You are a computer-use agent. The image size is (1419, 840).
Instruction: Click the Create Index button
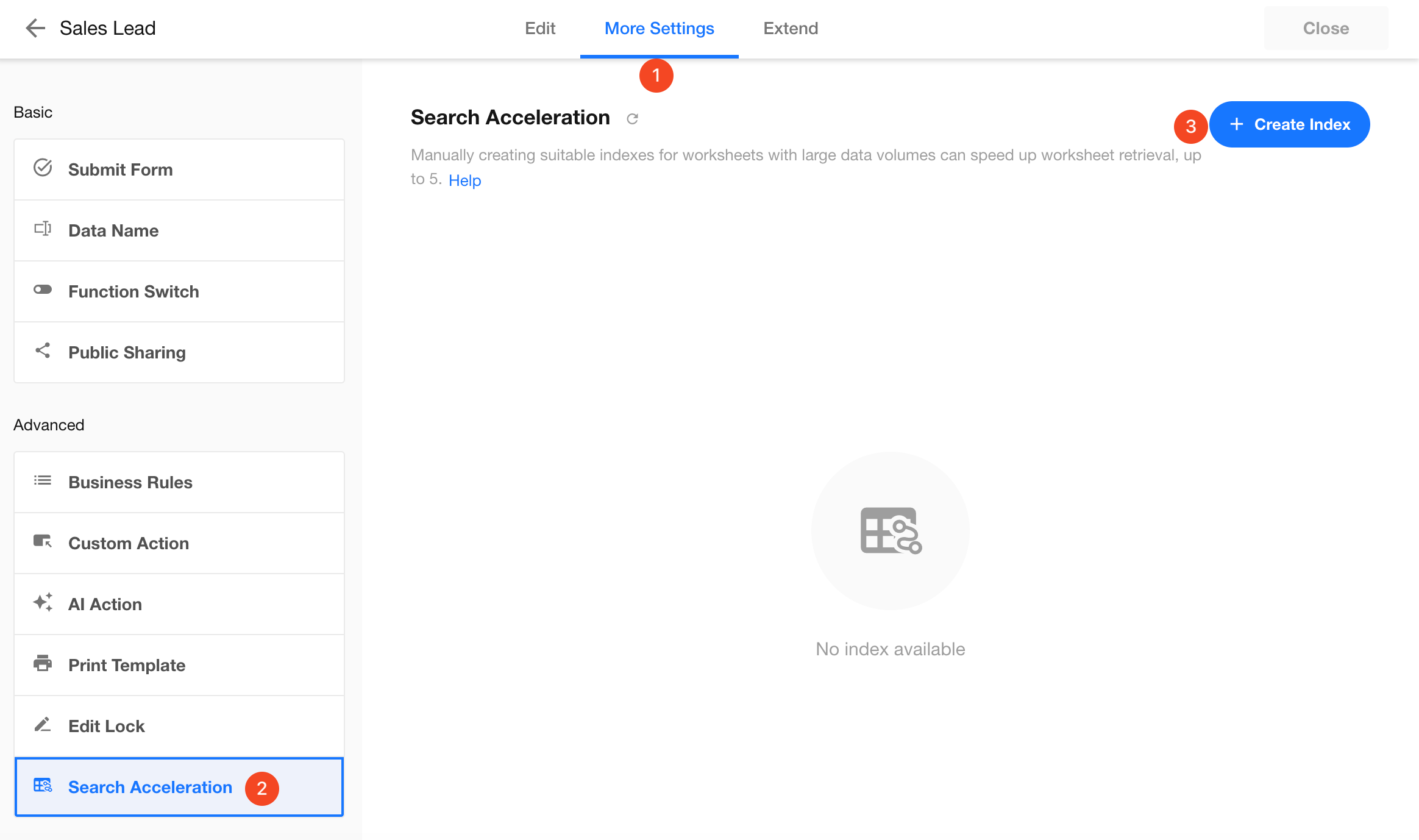(1290, 124)
